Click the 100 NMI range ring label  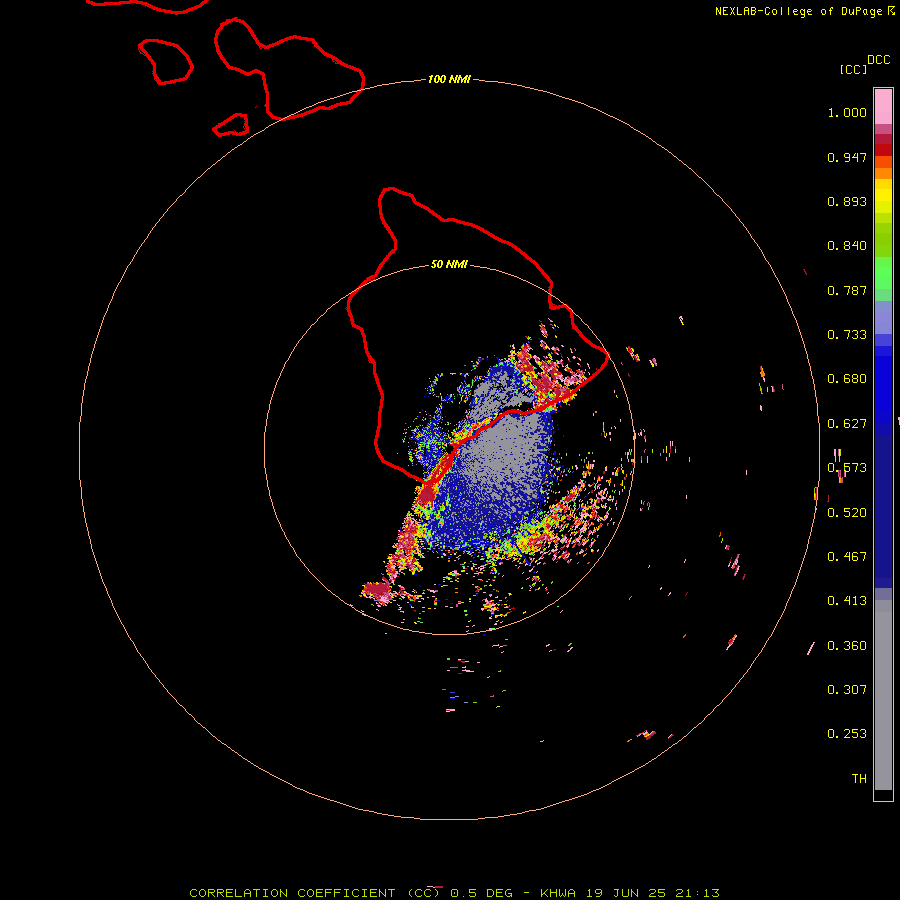point(449,79)
